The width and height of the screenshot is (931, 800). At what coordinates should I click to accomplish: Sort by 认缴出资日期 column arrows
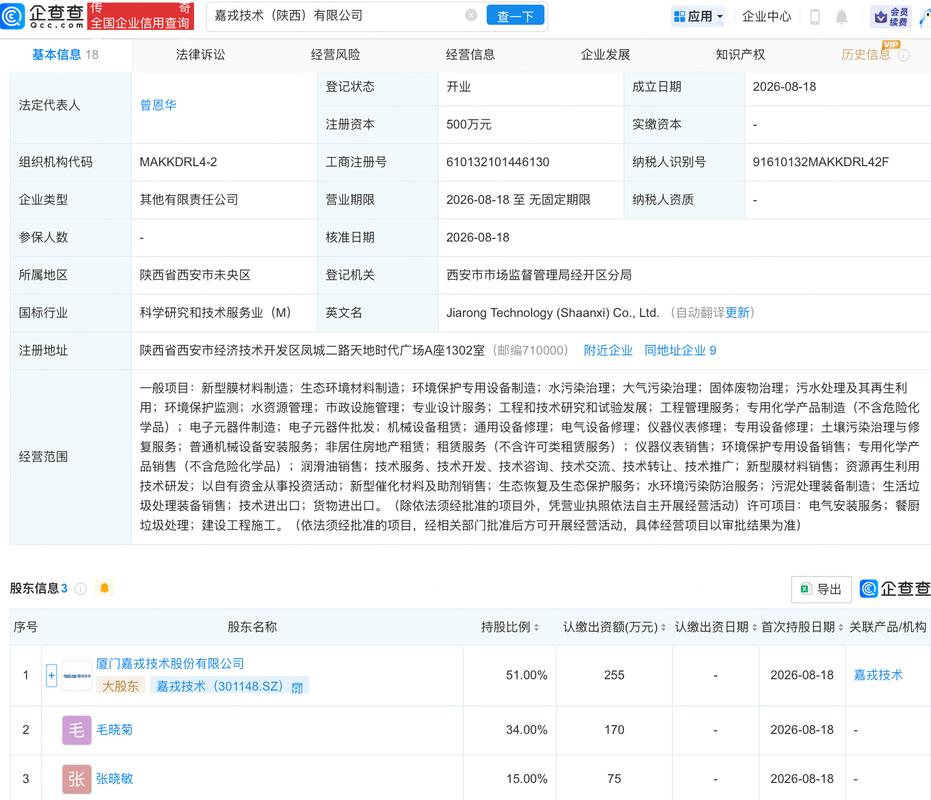[755, 627]
